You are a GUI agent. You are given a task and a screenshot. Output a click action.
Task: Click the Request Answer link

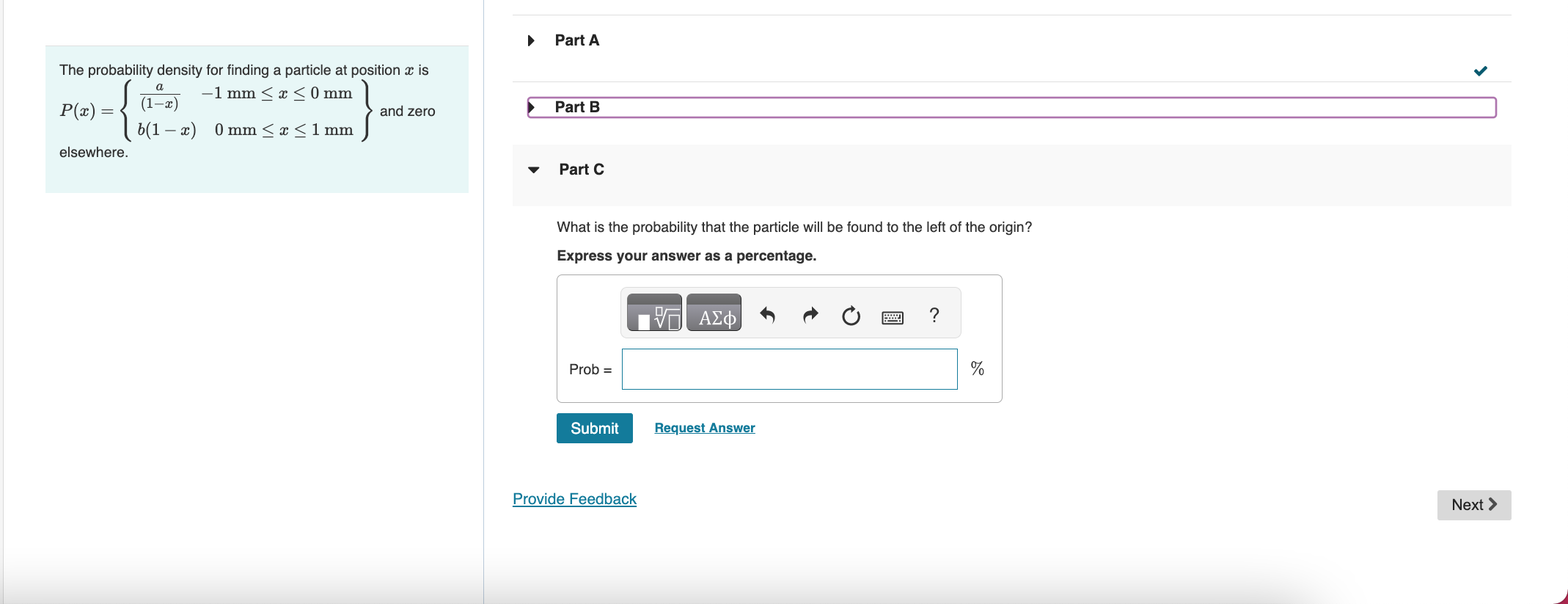point(704,428)
